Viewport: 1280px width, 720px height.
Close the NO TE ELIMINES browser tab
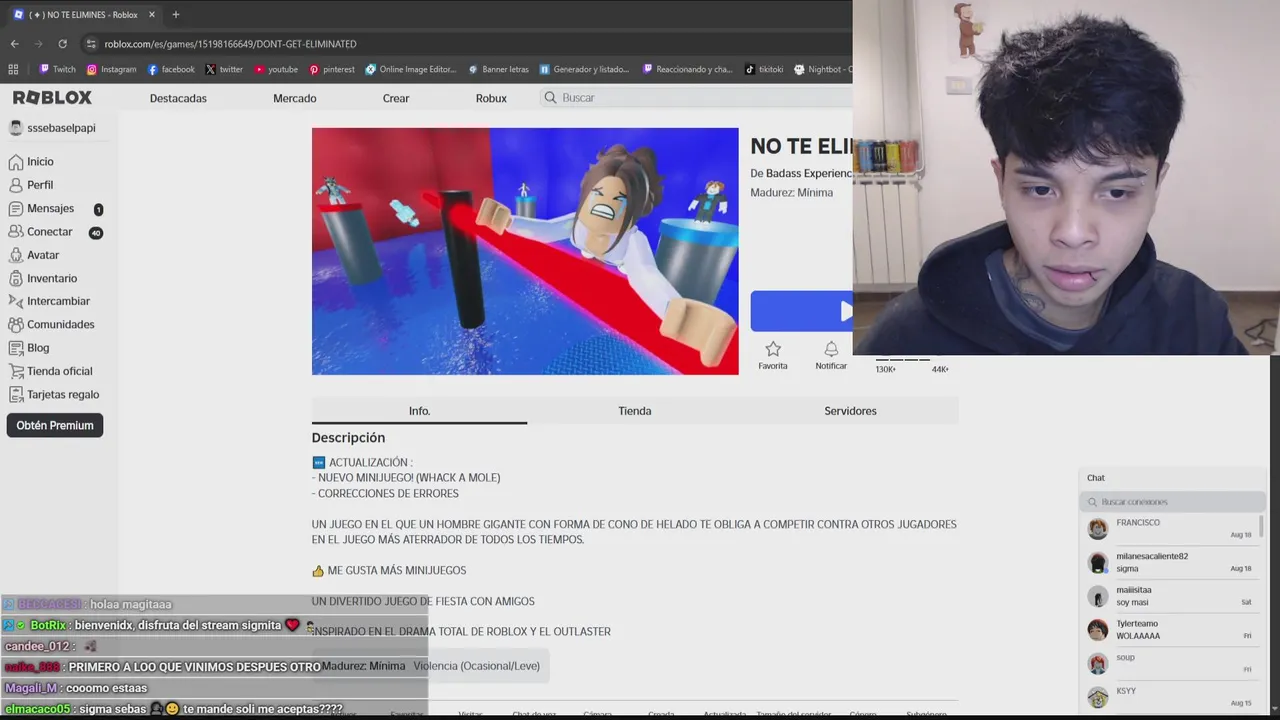tap(152, 15)
